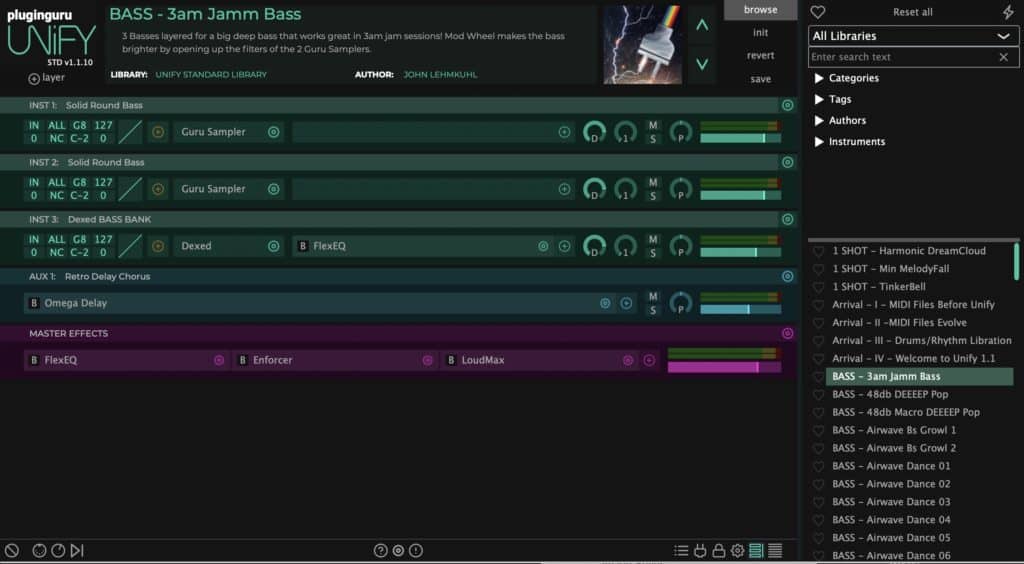Click the lock icon in footer
The height and width of the screenshot is (564, 1024).
[x=718, y=551]
